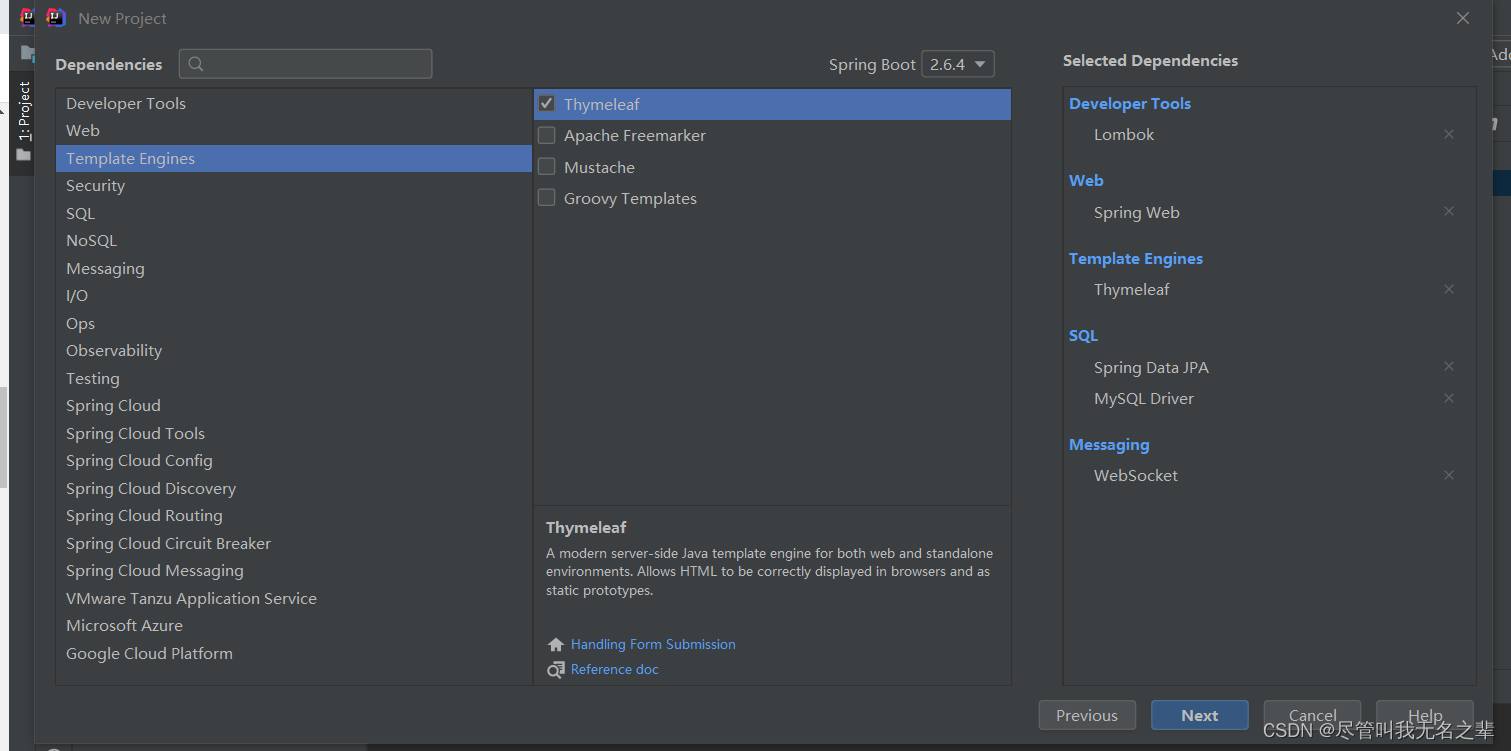
Task: Enable the Mustache checkbox
Action: [547, 166]
